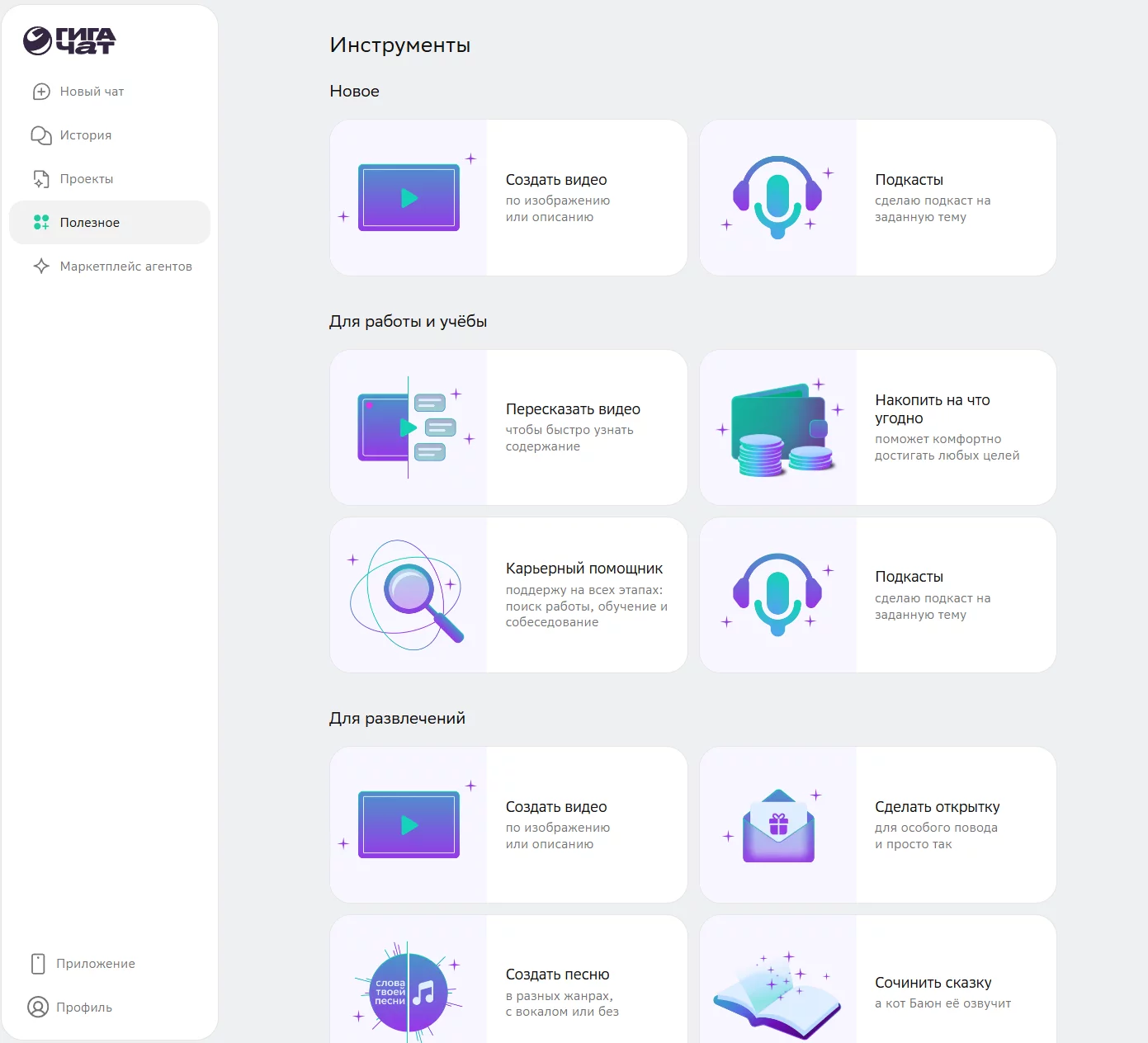Click the Сделать открытку envelope icon
The height and width of the screenshot is (1043, 1148).
778,826
